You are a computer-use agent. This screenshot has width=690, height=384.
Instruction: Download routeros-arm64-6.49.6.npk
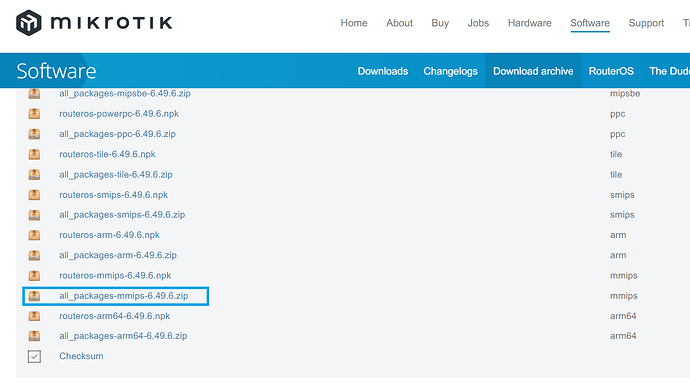pos(114,316)
